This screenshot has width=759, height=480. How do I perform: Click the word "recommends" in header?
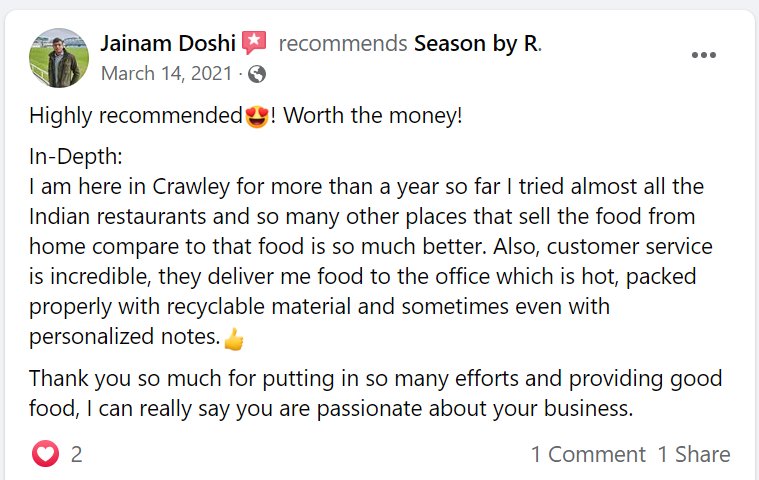[x=342, y=44]
